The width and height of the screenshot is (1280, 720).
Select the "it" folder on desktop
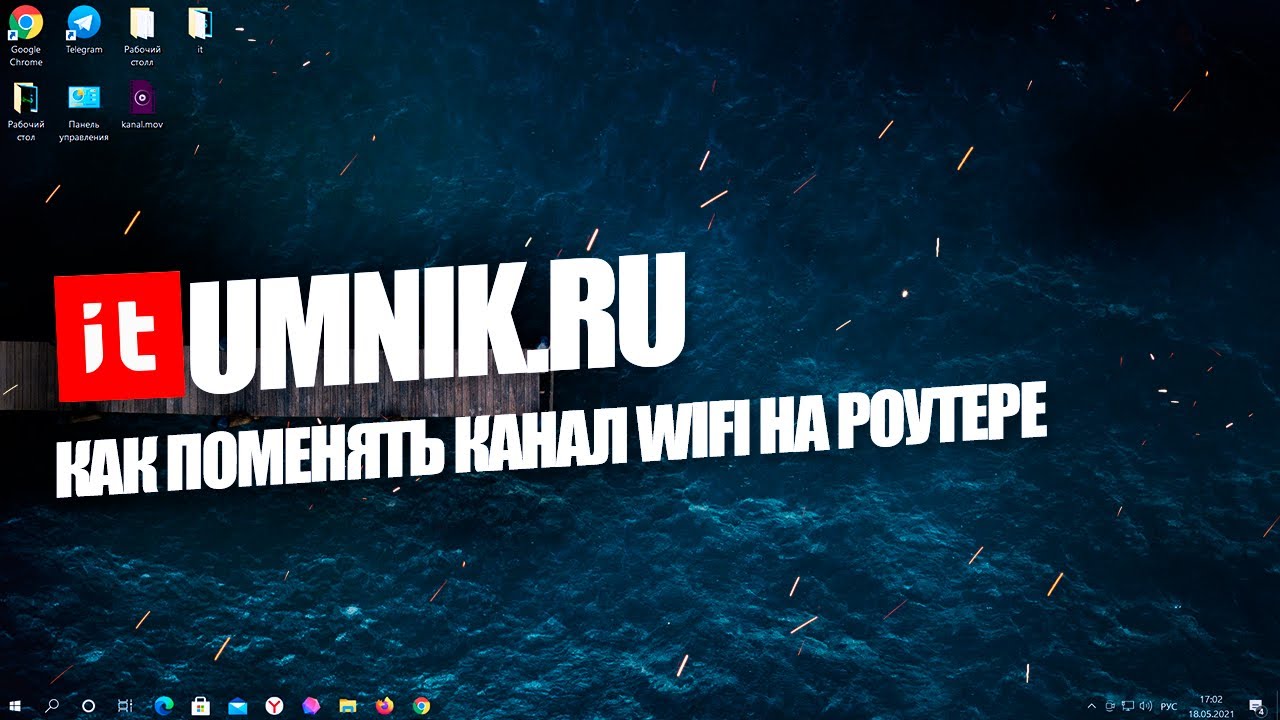(x=200, y=30)
